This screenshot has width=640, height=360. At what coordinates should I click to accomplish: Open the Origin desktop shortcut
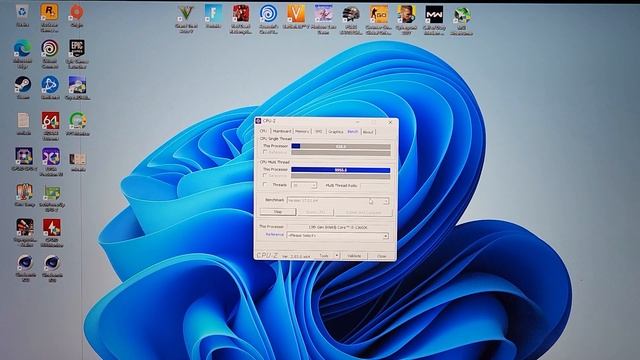76,16
